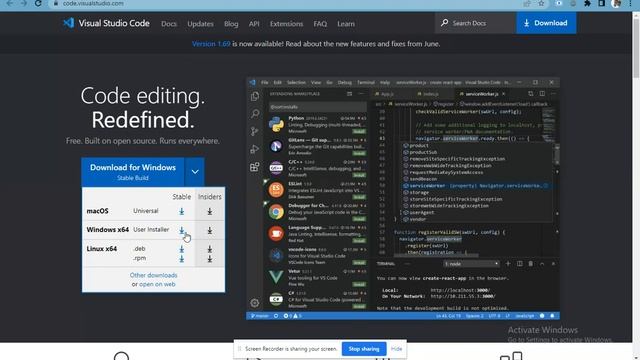Click Stop sharing button
This screenshot has width=640, height=360.
pyautogui.click(x=364, y=349)
